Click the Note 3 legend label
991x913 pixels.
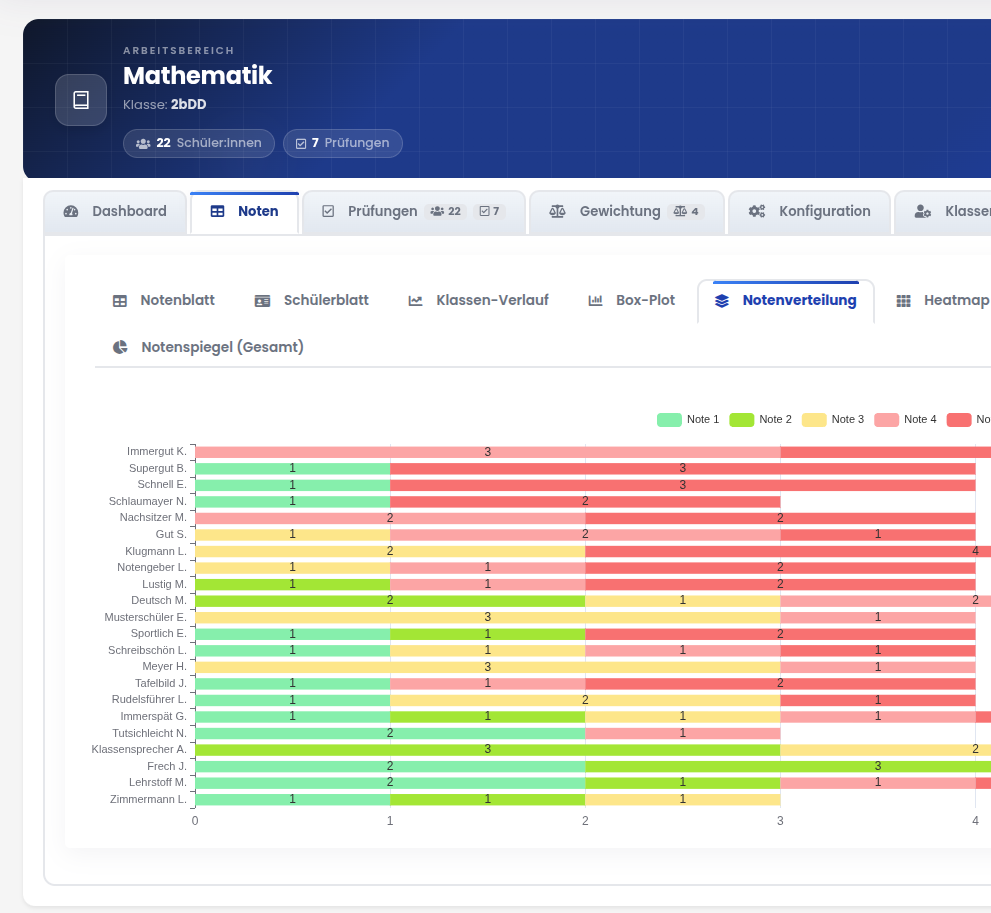pyautogui.click(x=848, y=420)
